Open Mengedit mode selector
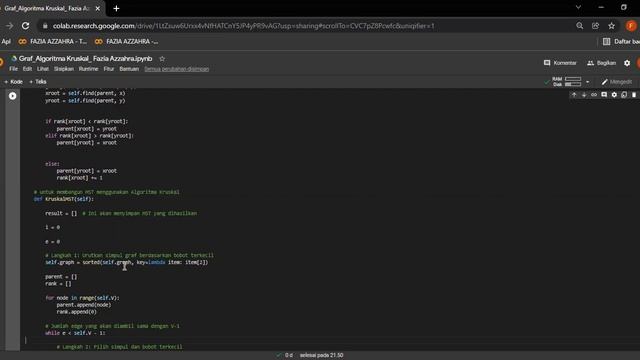This screenshot has width=640, height=360. [617, 82]
